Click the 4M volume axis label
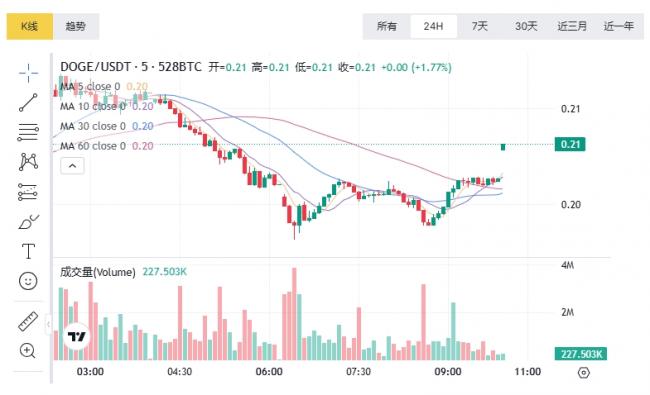Image resolution: width=650 pixels, height=395 pixels. tap(568, 265)
